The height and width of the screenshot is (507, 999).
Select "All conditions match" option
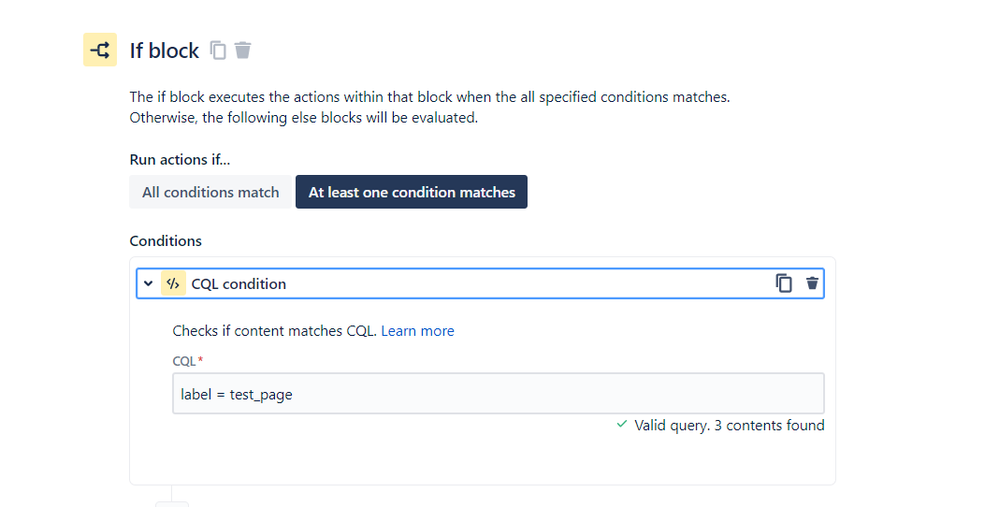(210, 192)
